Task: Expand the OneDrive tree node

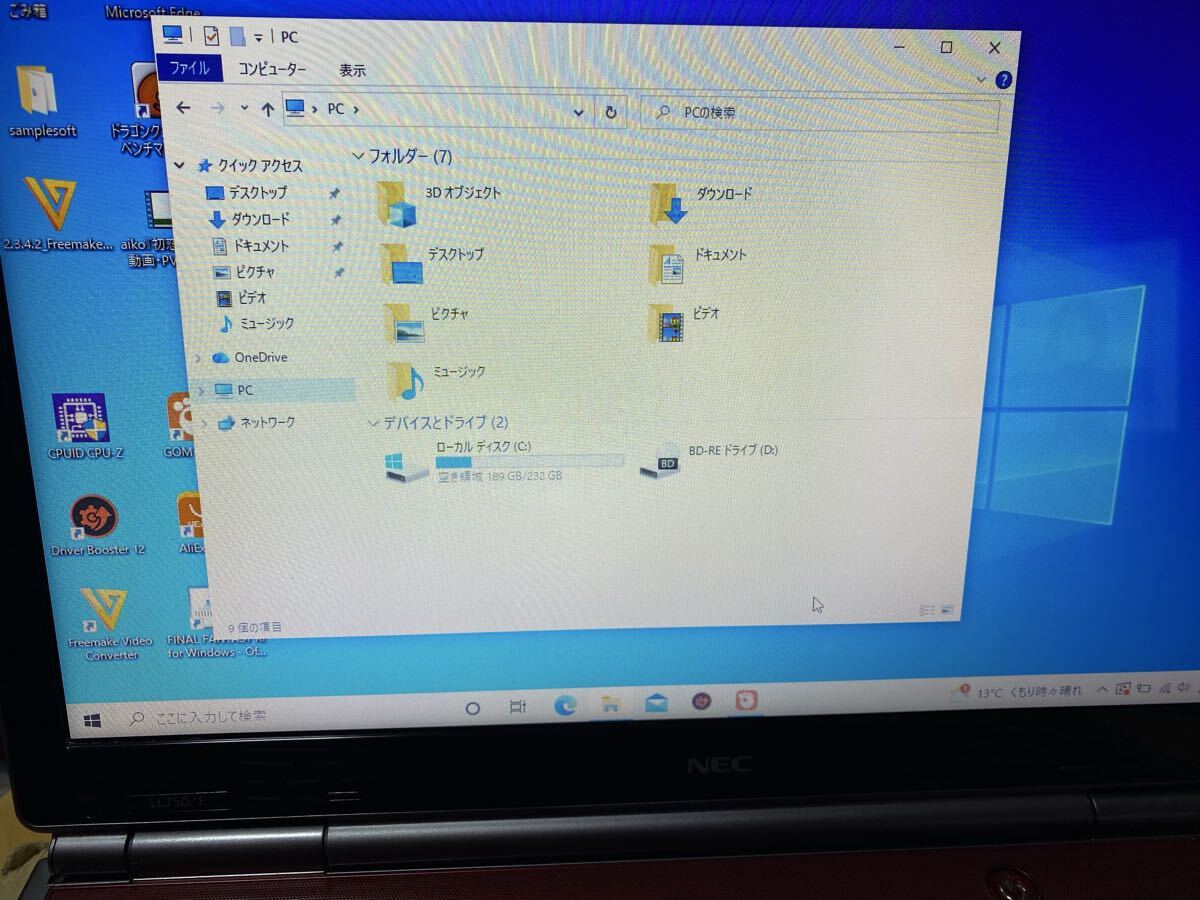Action: (198, 357)
